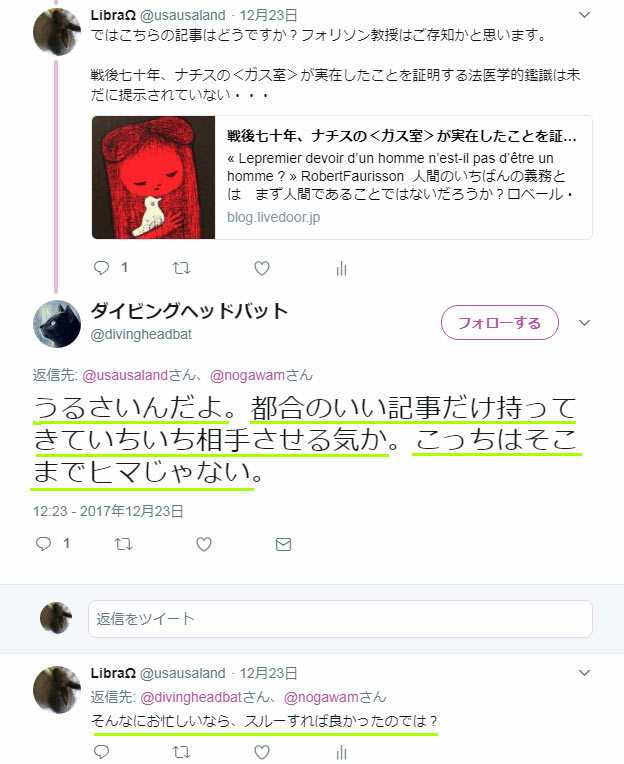Click the 返信をツイート reply field
This screenshot has width=624, height=764.
340,619
